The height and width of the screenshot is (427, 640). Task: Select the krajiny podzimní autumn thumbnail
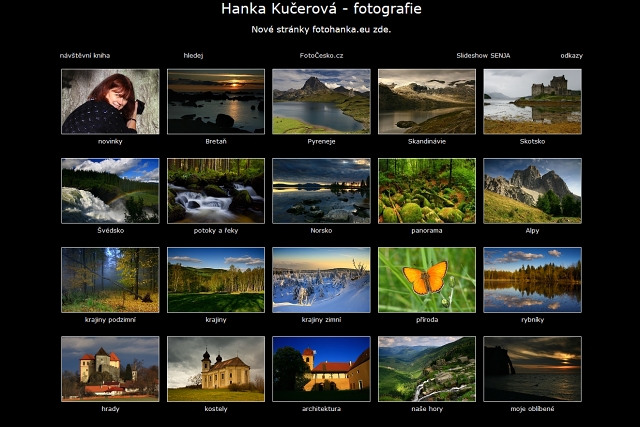coord(110,280)
